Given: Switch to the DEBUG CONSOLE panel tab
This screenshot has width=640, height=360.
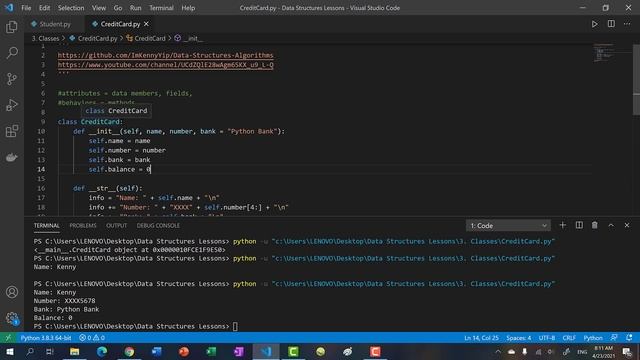Looking at the screenshot, I should click(158, 225).
